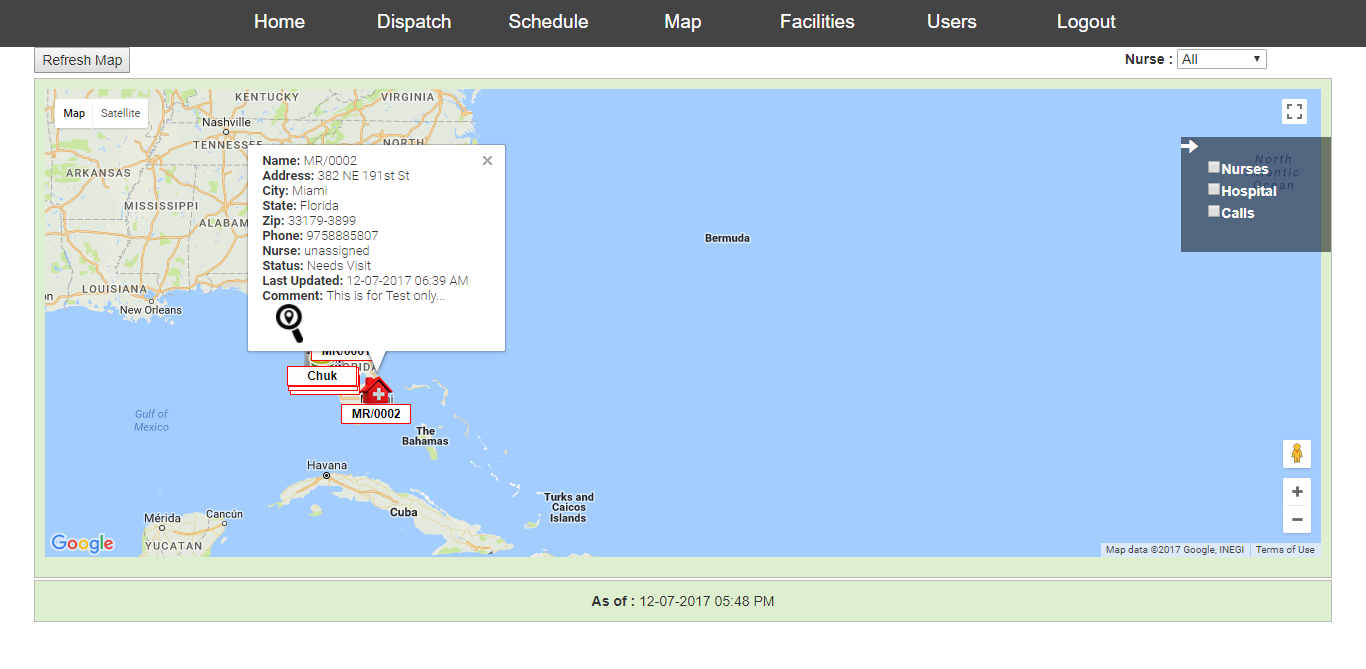
Task: Click Logout in the navigation bar
Action: pos(1086,22)
